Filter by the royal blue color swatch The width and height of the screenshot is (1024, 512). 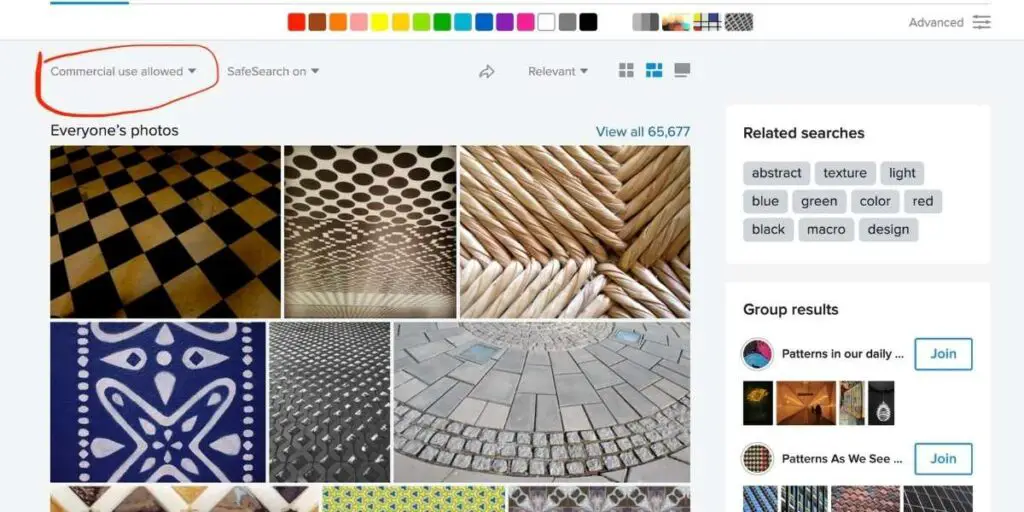pyautogui.click(x=484, y=22)
